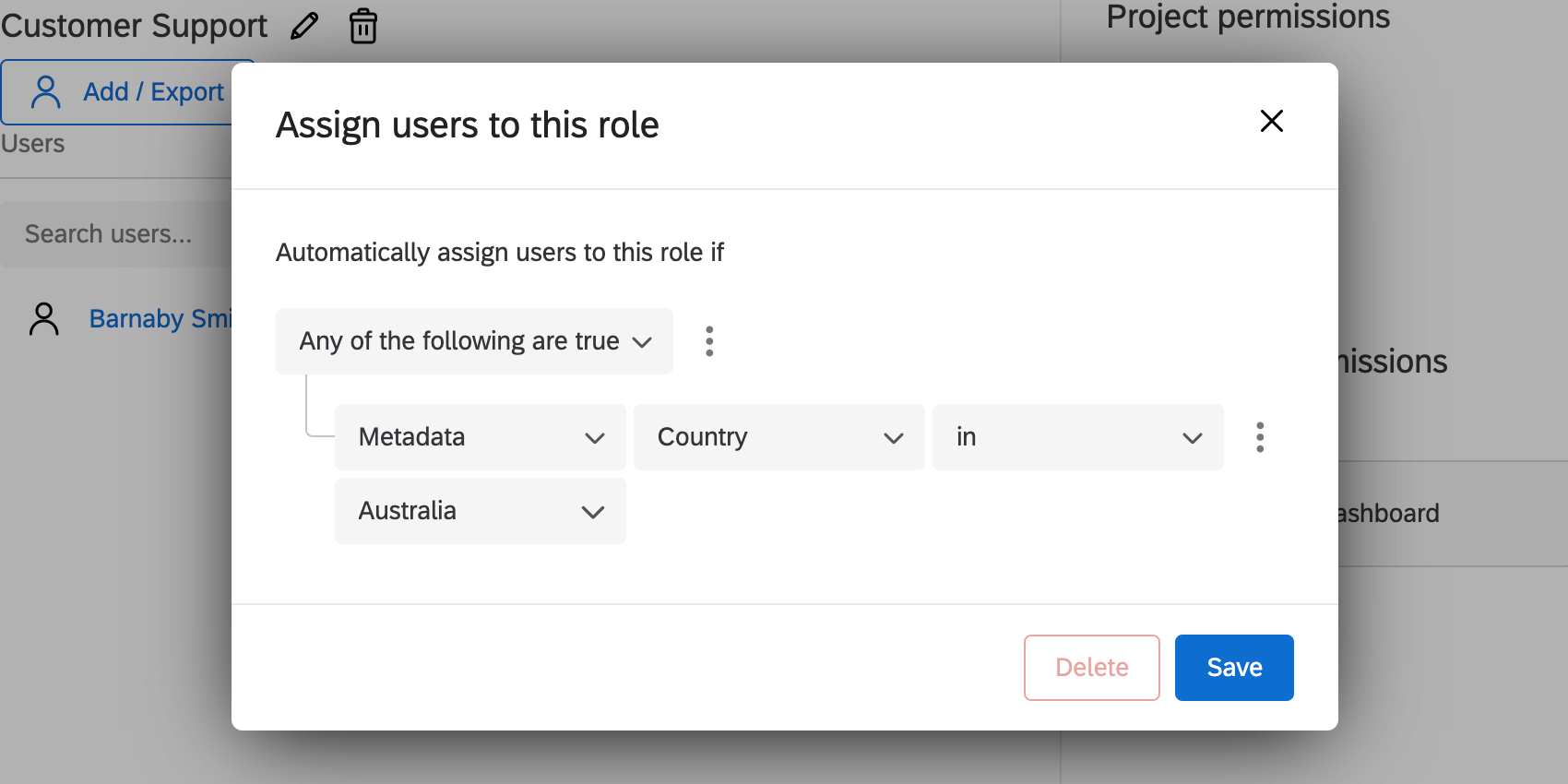Screen dimensions: 1568x784
Task: Click the Add / Export button label
Action: click(153, 92)
